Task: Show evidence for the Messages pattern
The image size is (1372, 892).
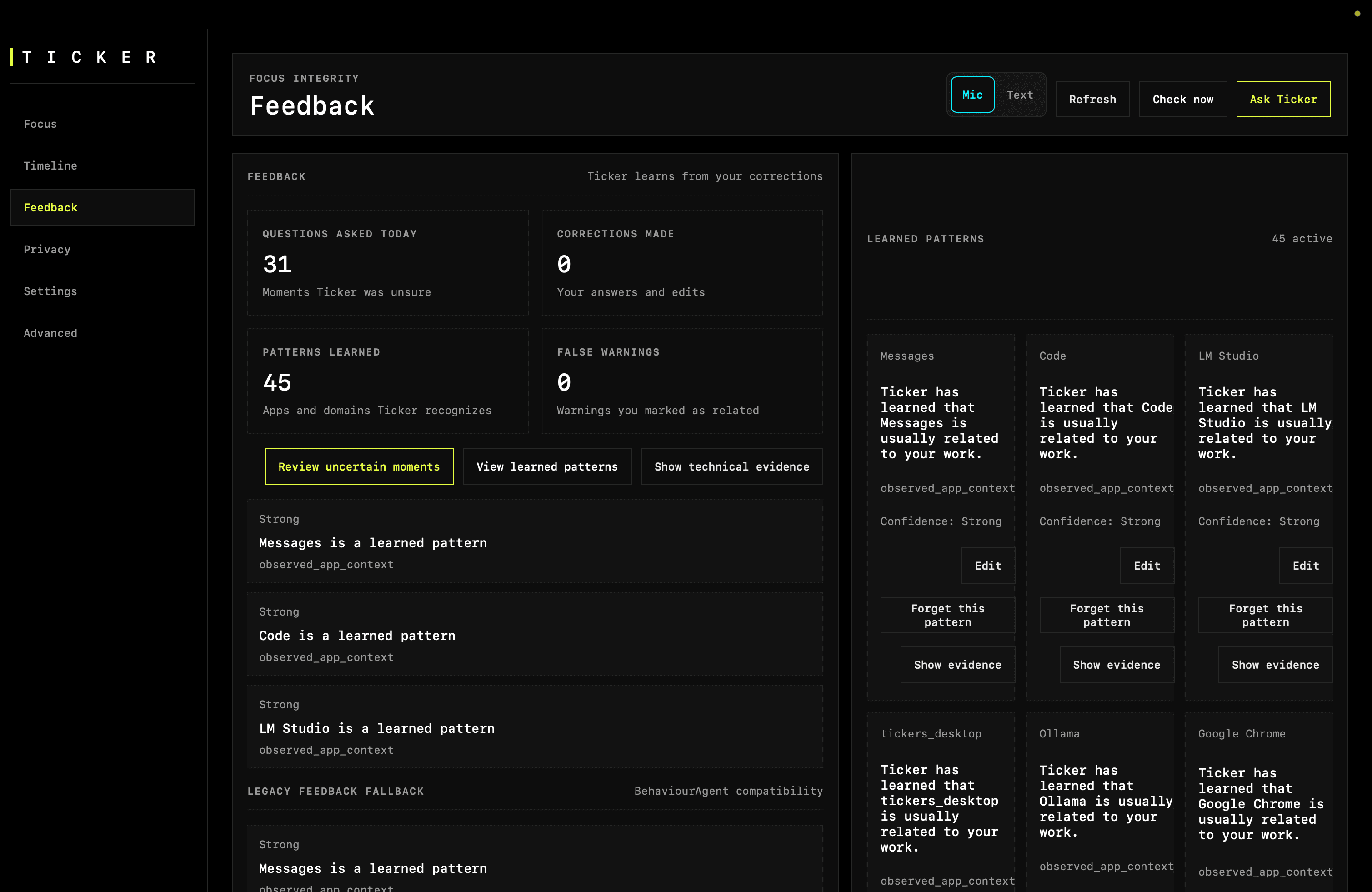Action: pyautogui.click(x=957, y=665)
